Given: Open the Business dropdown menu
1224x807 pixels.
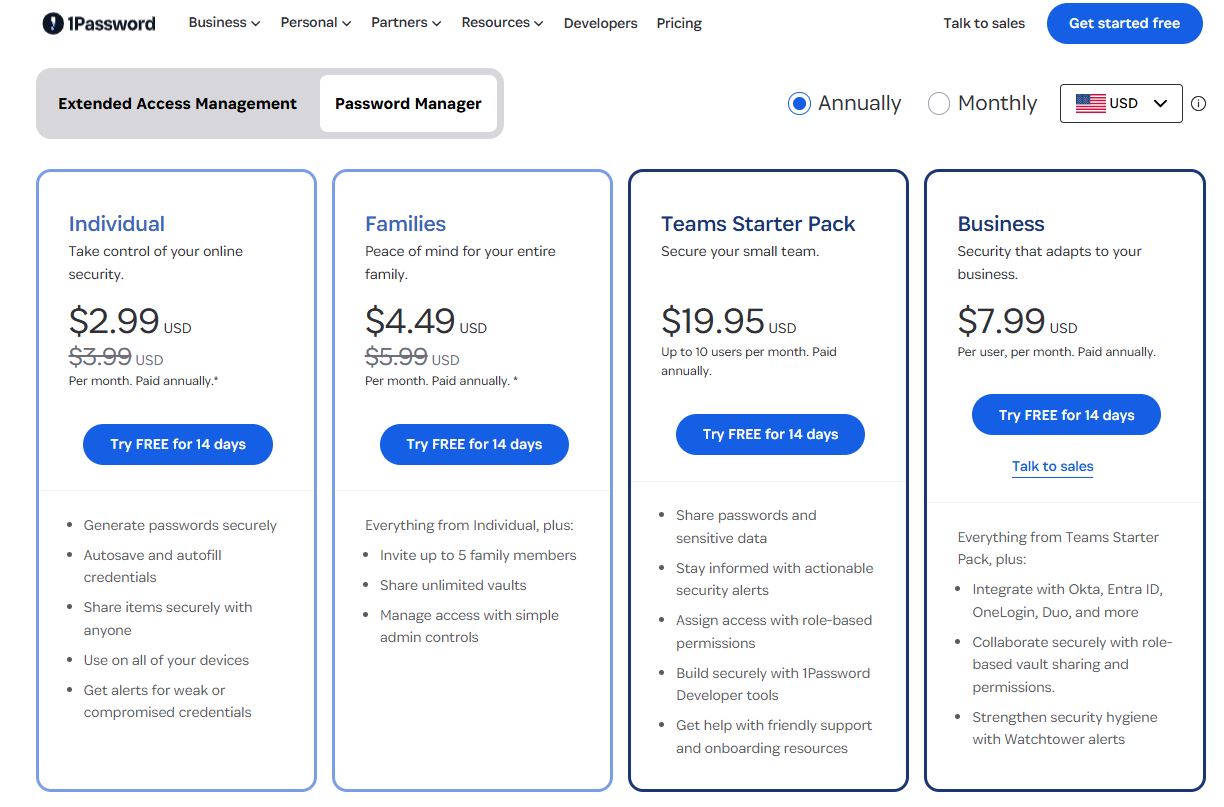Looking at the screenshot, I should pyautogui.click(x=222, y=22).
